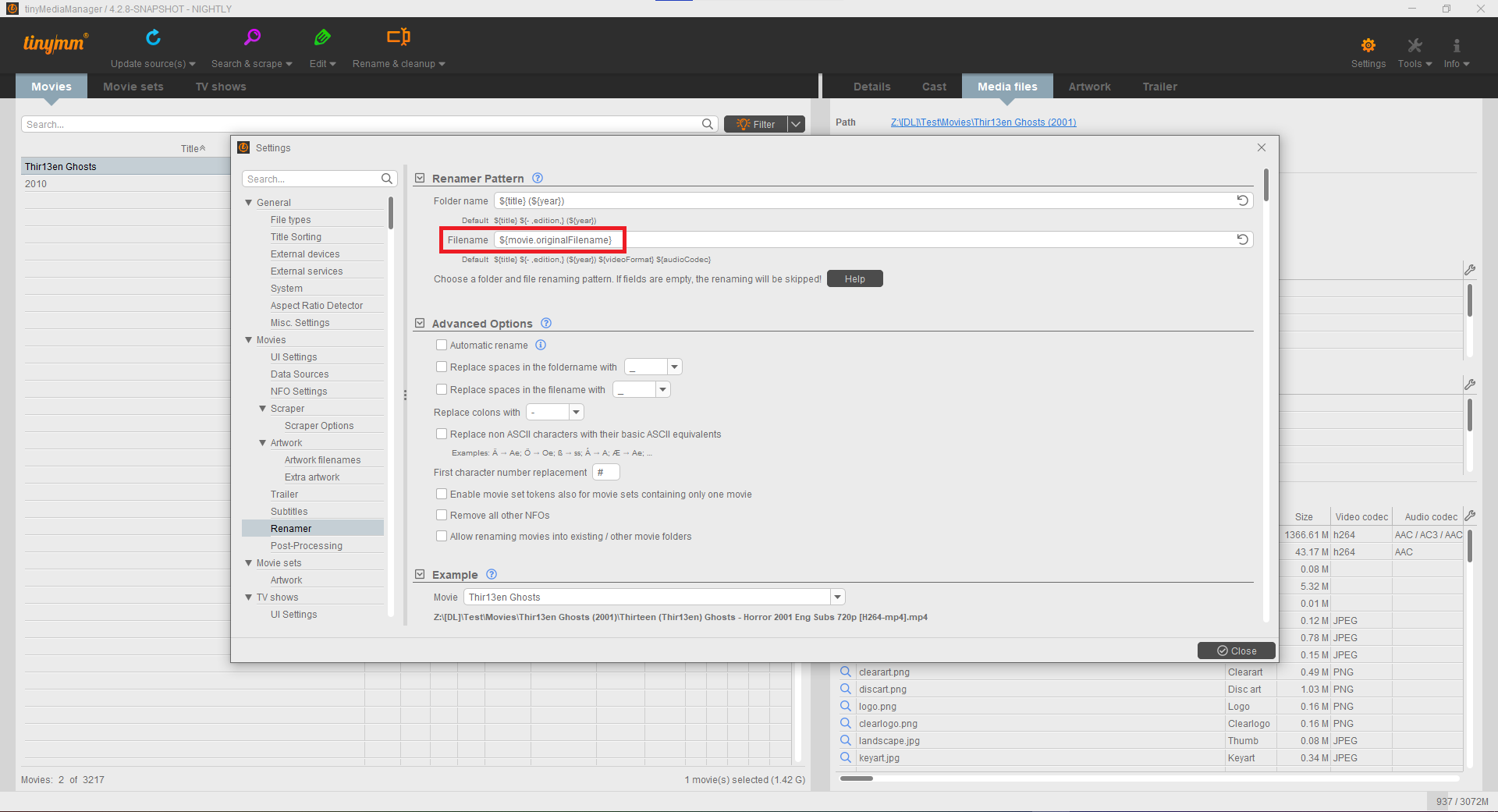Image resolution: width=1498 pixels, height=812 pixels.
Task: Enable Remove all other NFOs
Action: pos(442,514)
